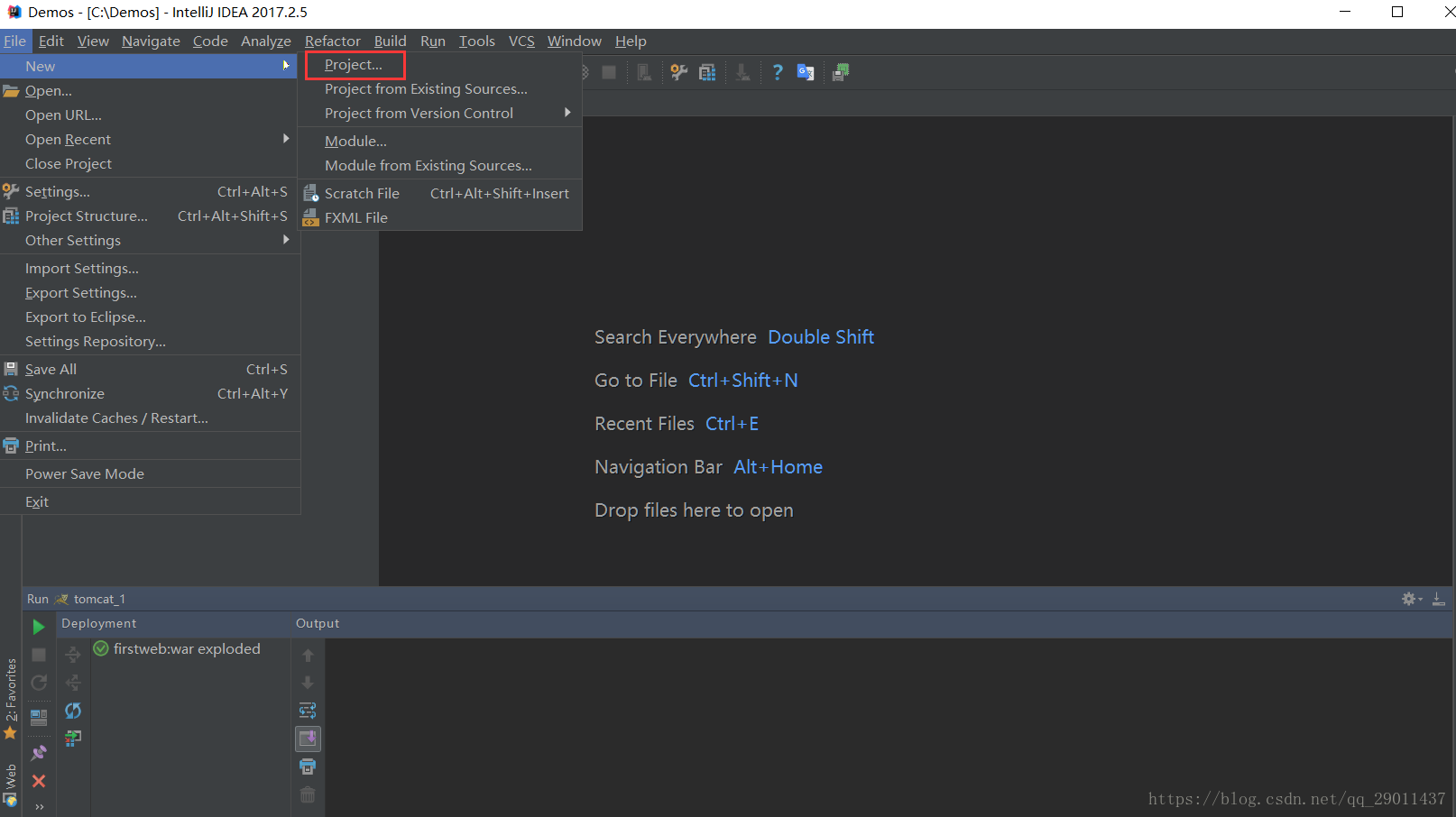Click the Output header label
Viewport: 1456px width, 817px height.
318,623
